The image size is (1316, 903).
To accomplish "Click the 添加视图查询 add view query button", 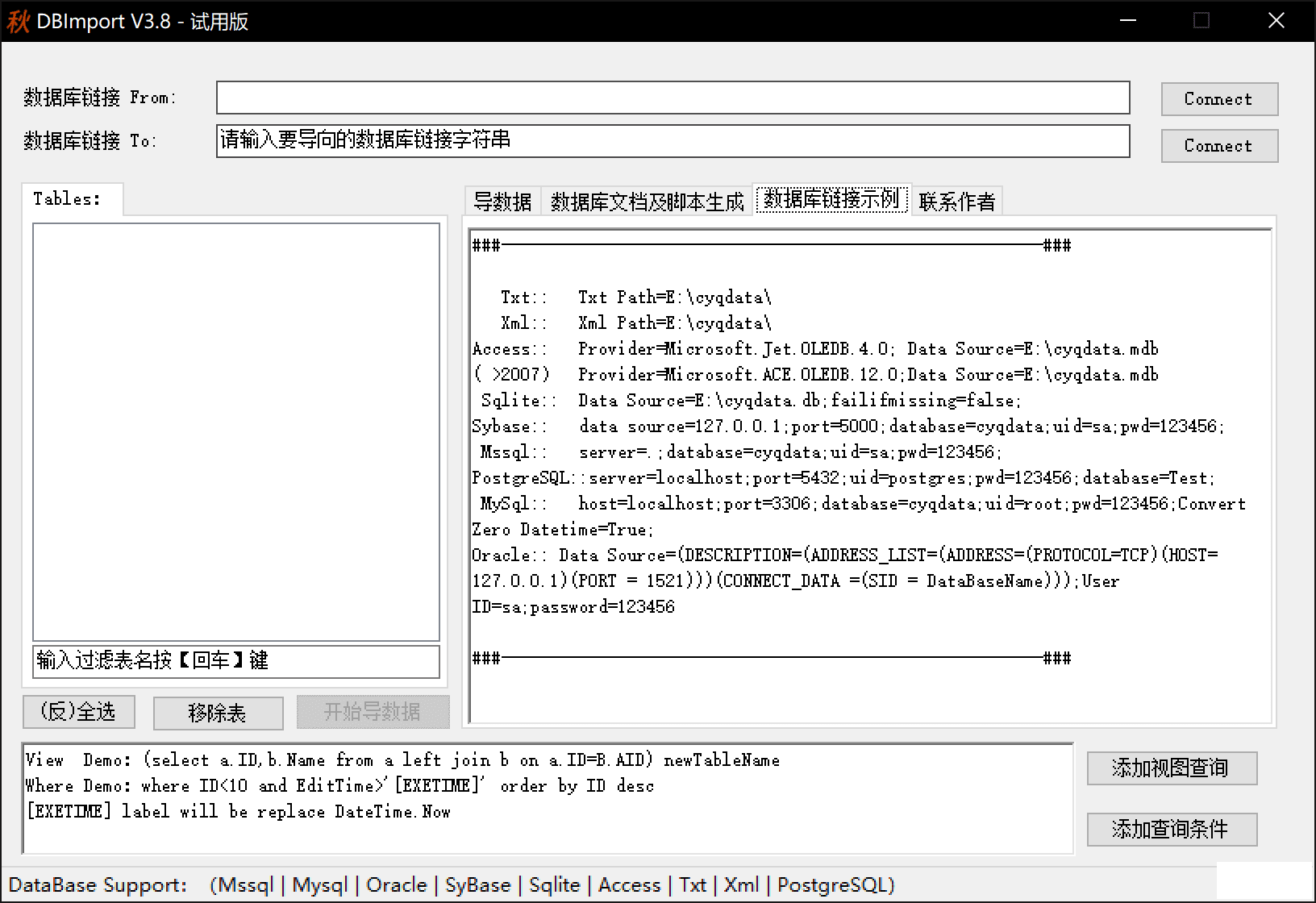I will (1171, 768).
